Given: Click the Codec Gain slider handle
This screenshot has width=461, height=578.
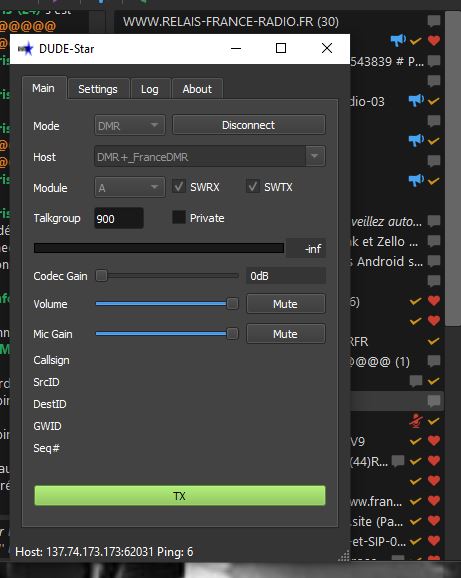Looking at the screenshot, I should [101, 275].
